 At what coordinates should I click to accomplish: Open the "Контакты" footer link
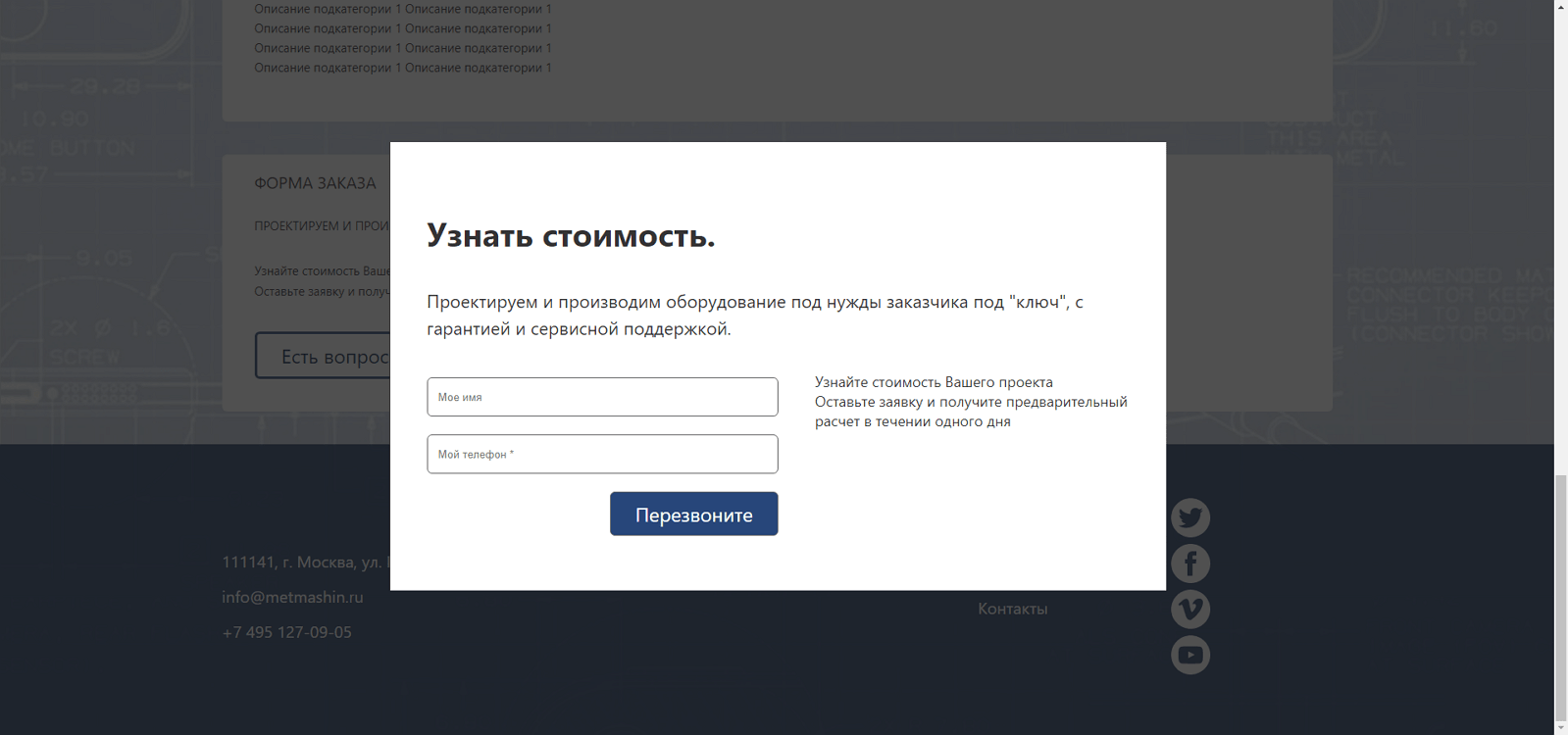[x=1012, y=609]
